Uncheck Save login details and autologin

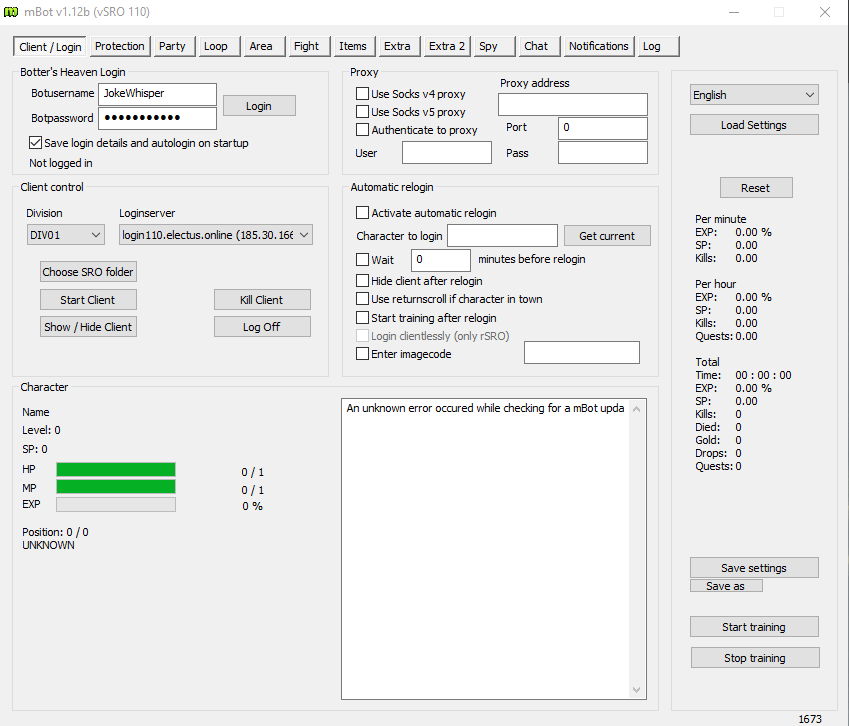(36, 143)
